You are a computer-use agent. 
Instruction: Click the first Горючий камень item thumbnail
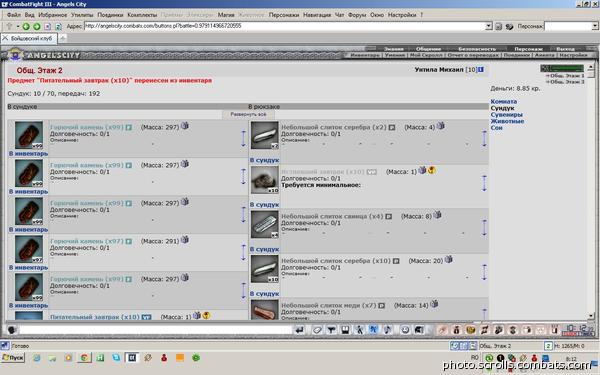click(x=29, y=135)
